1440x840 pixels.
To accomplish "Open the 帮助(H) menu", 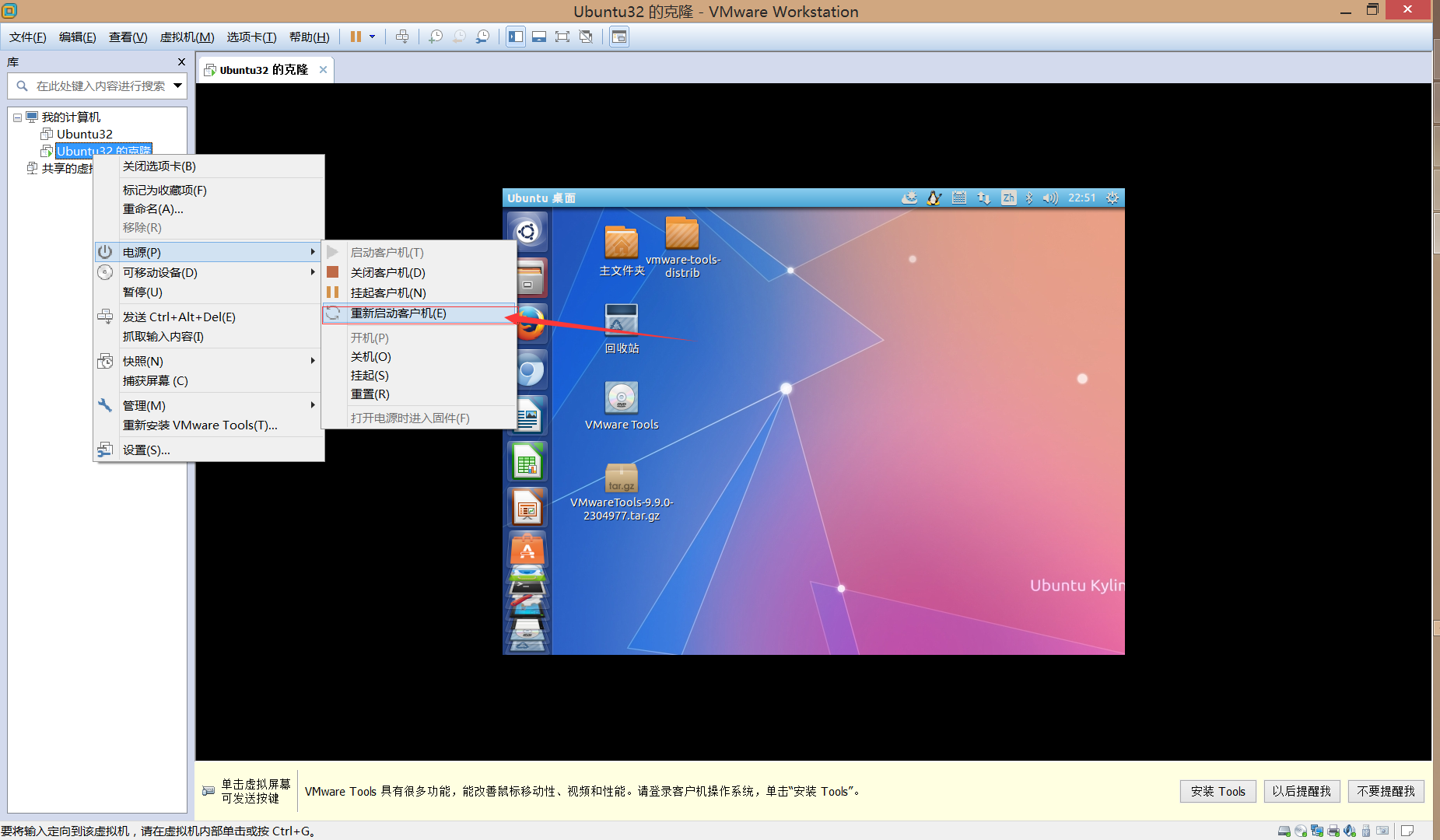I will (x=309, y=37).
